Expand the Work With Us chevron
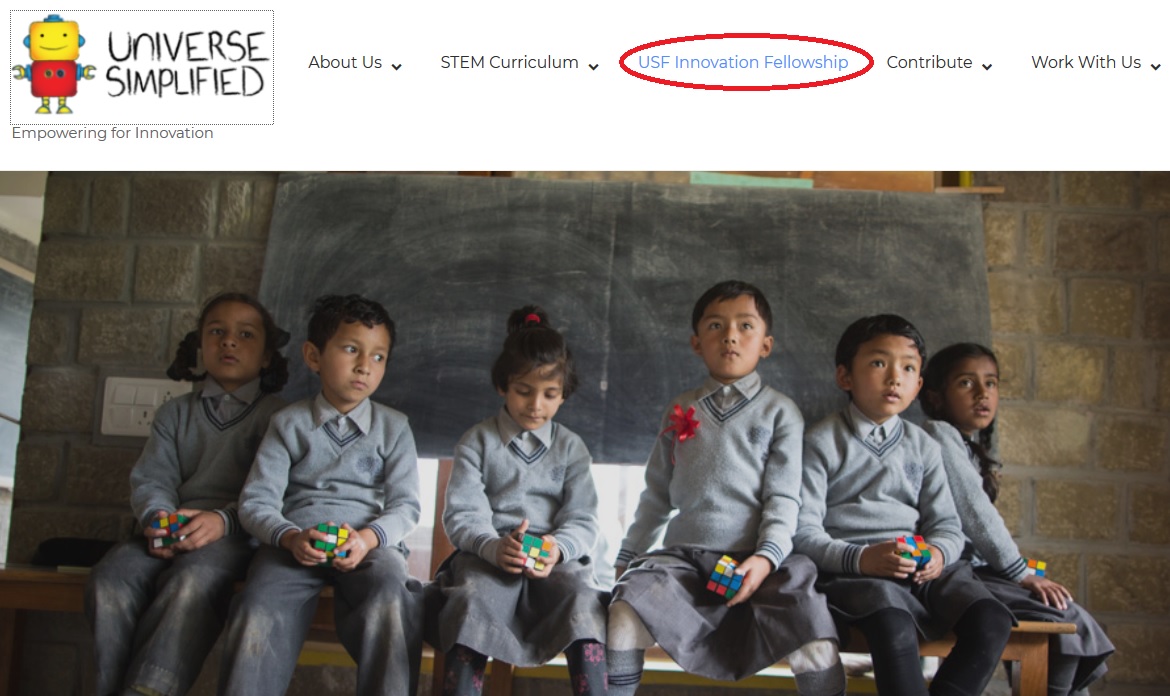The height and width of the screenshot is (696, 1170). click(1155, 67)
